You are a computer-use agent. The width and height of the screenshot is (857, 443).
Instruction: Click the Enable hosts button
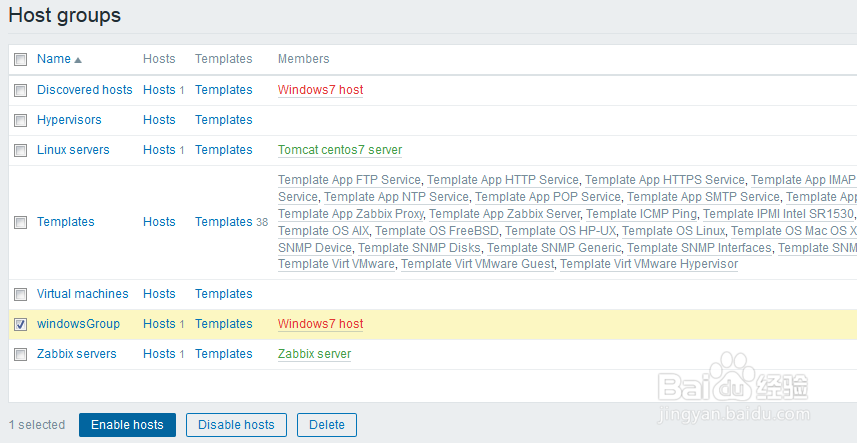pyautogui.click(x=127, y=425)
